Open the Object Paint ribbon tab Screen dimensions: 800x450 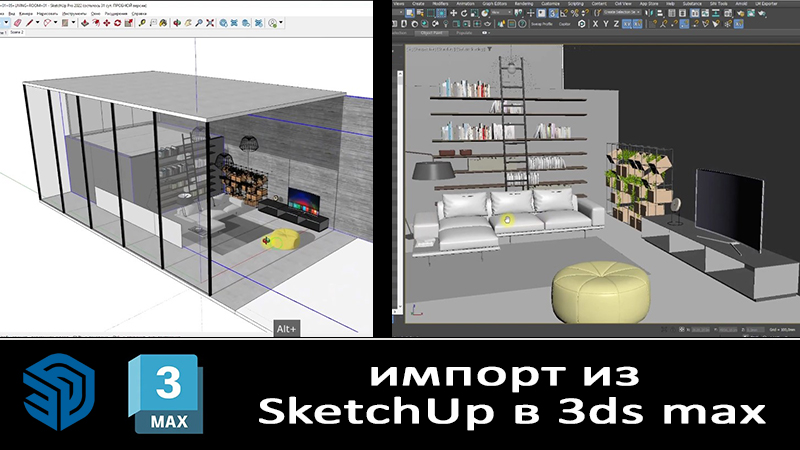click(432, 33)
